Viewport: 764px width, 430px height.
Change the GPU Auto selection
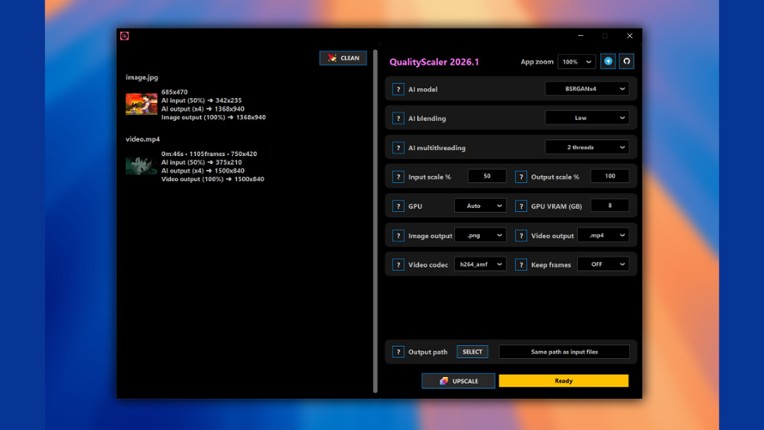pos(480,206)
